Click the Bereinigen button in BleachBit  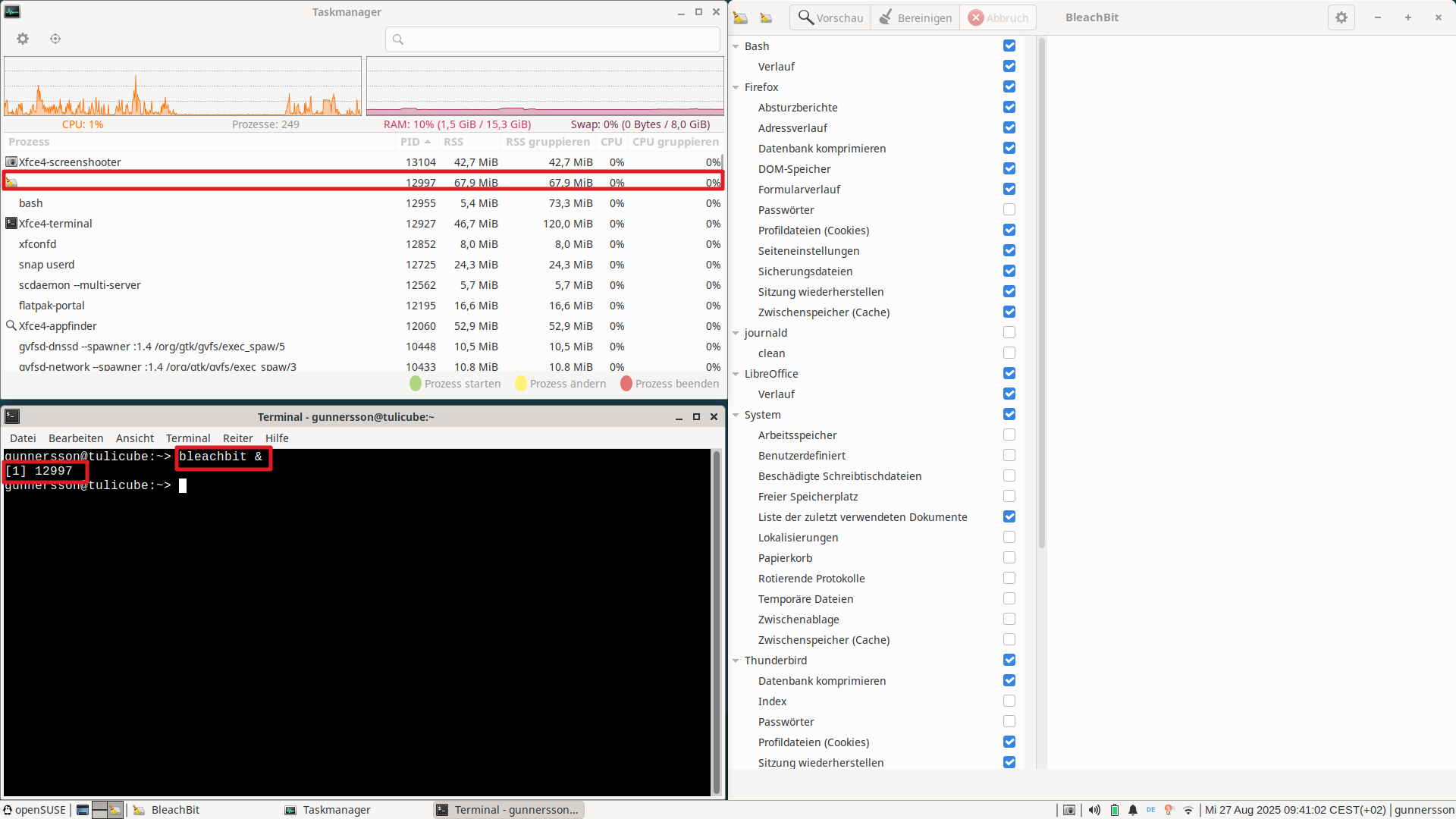[915, 17]
